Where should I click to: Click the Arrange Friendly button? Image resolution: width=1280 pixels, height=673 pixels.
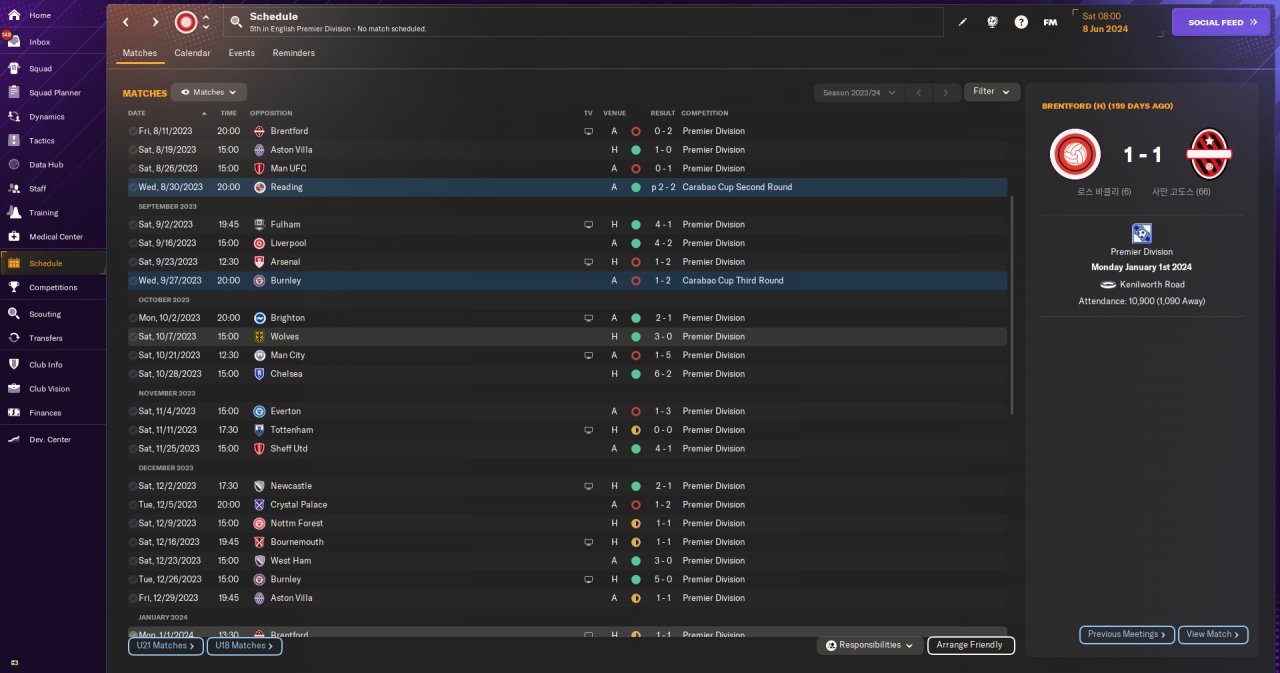click(971, 645)
